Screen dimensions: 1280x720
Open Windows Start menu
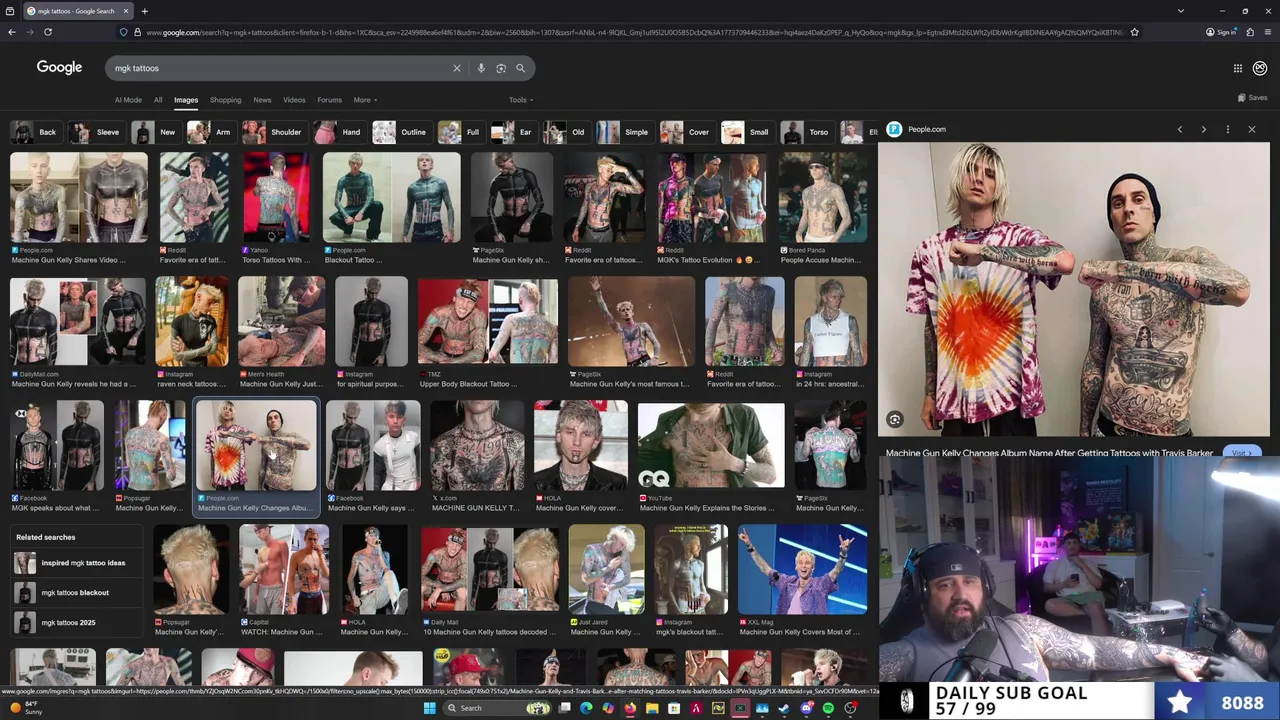coord(429,708)
